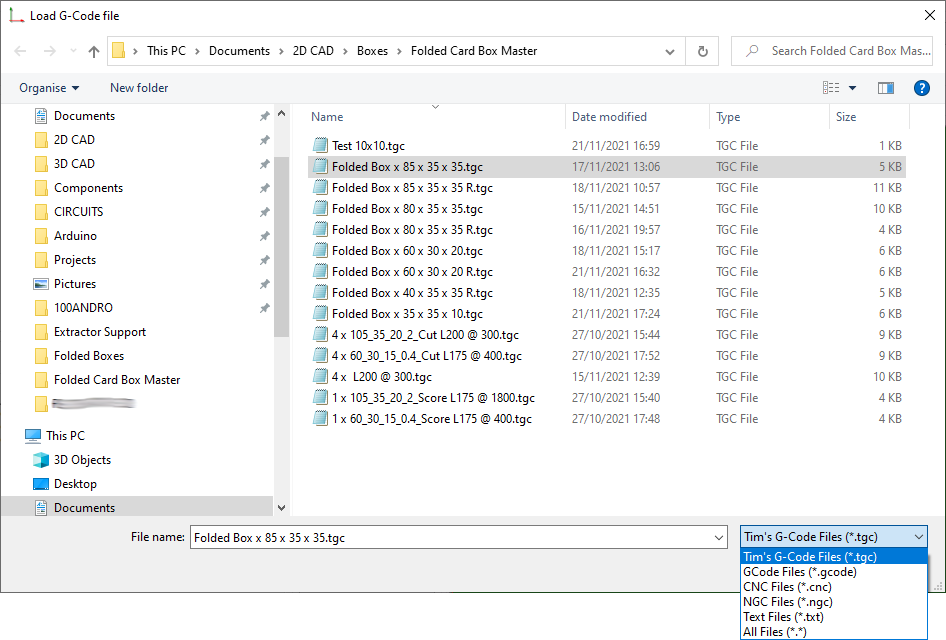Open the address bar history dropdown
946x640 pixels.
(x=670, y=51)
